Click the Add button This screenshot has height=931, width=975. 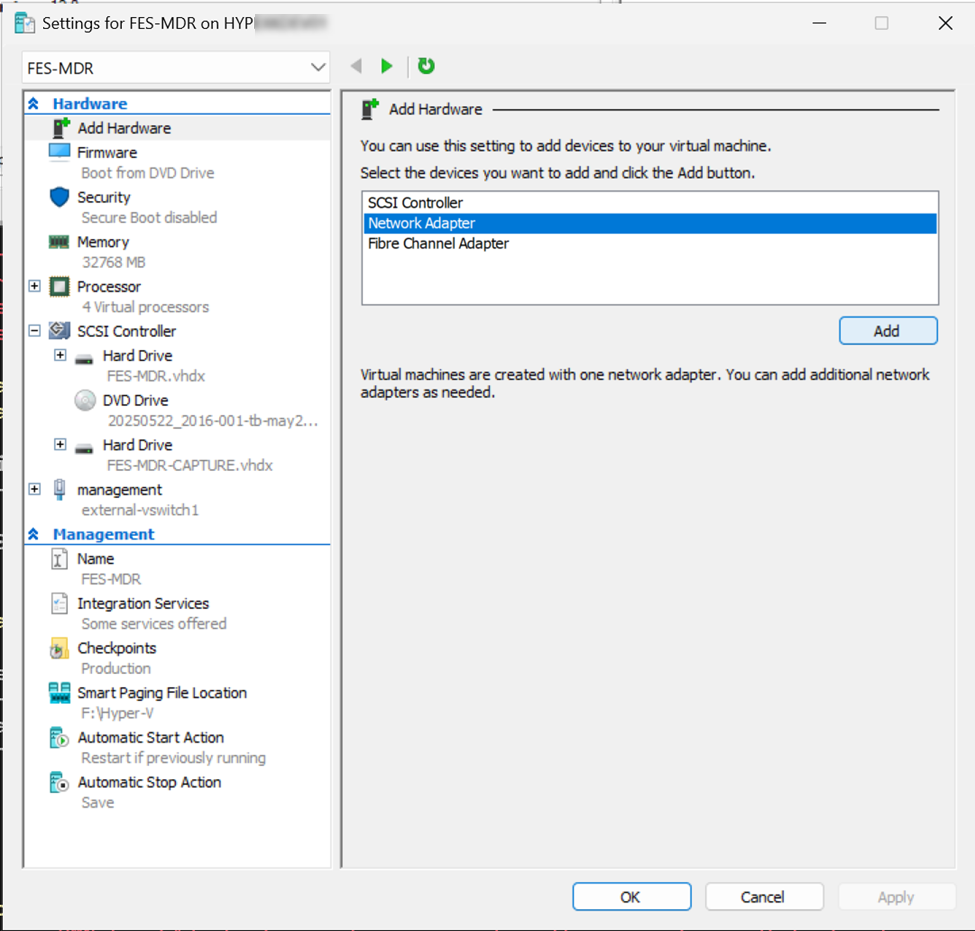point(888,331)
